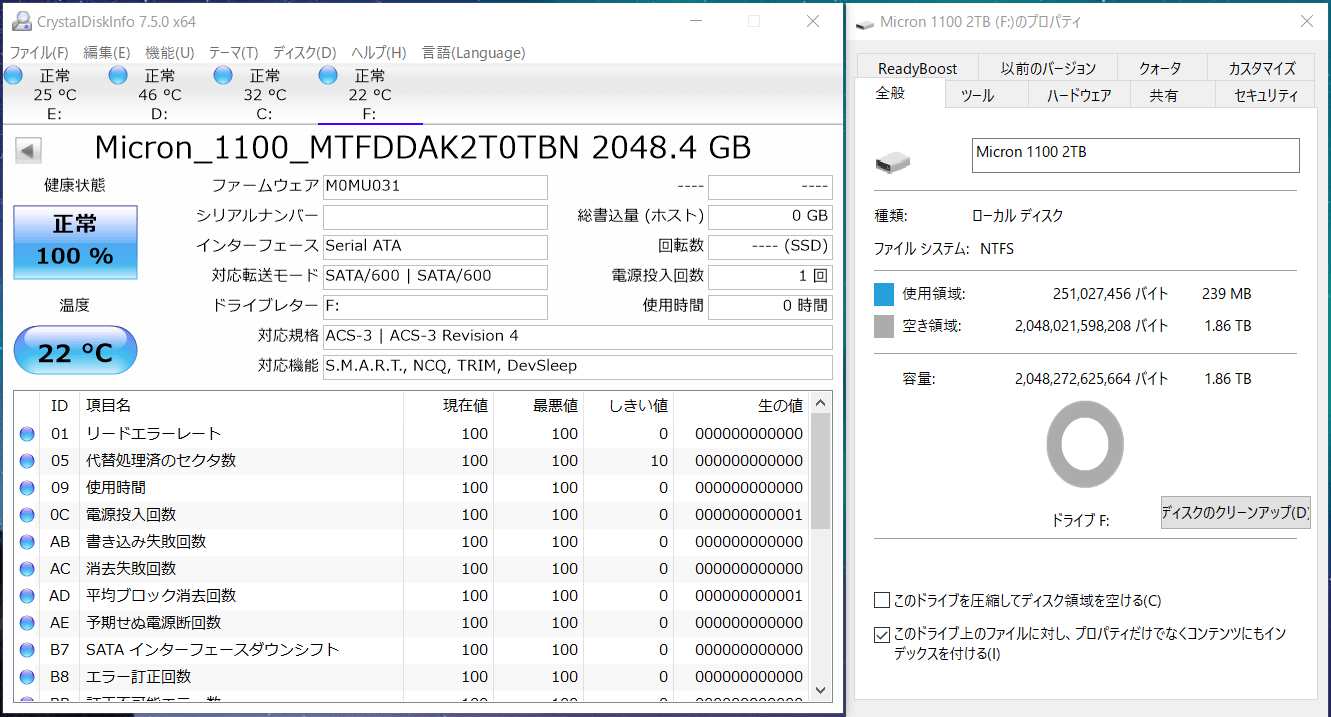
Task: Switch to the カスタマイズ tab
Action: (1262, 68)
